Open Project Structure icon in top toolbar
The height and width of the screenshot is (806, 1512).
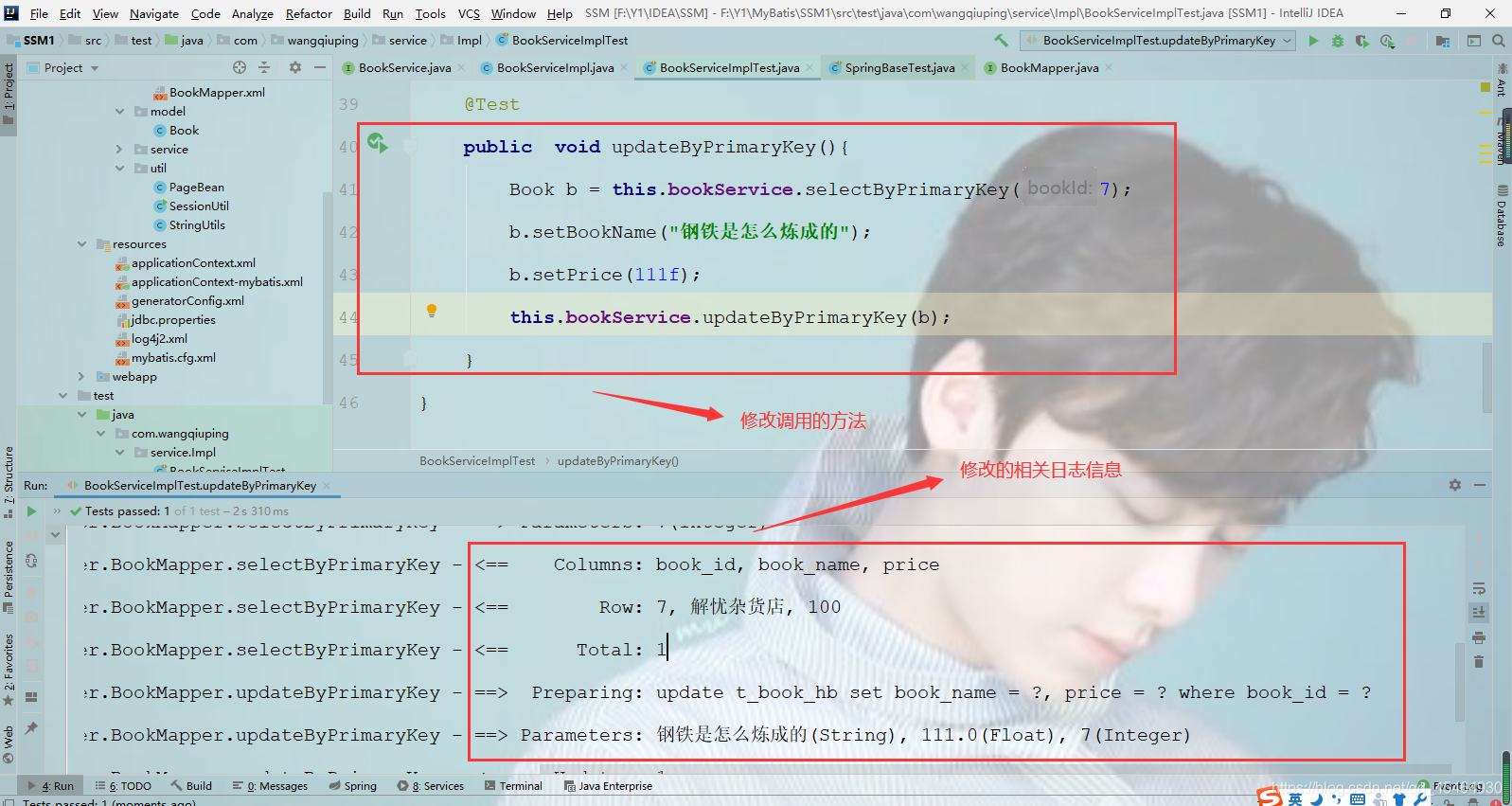point(1442,41)
